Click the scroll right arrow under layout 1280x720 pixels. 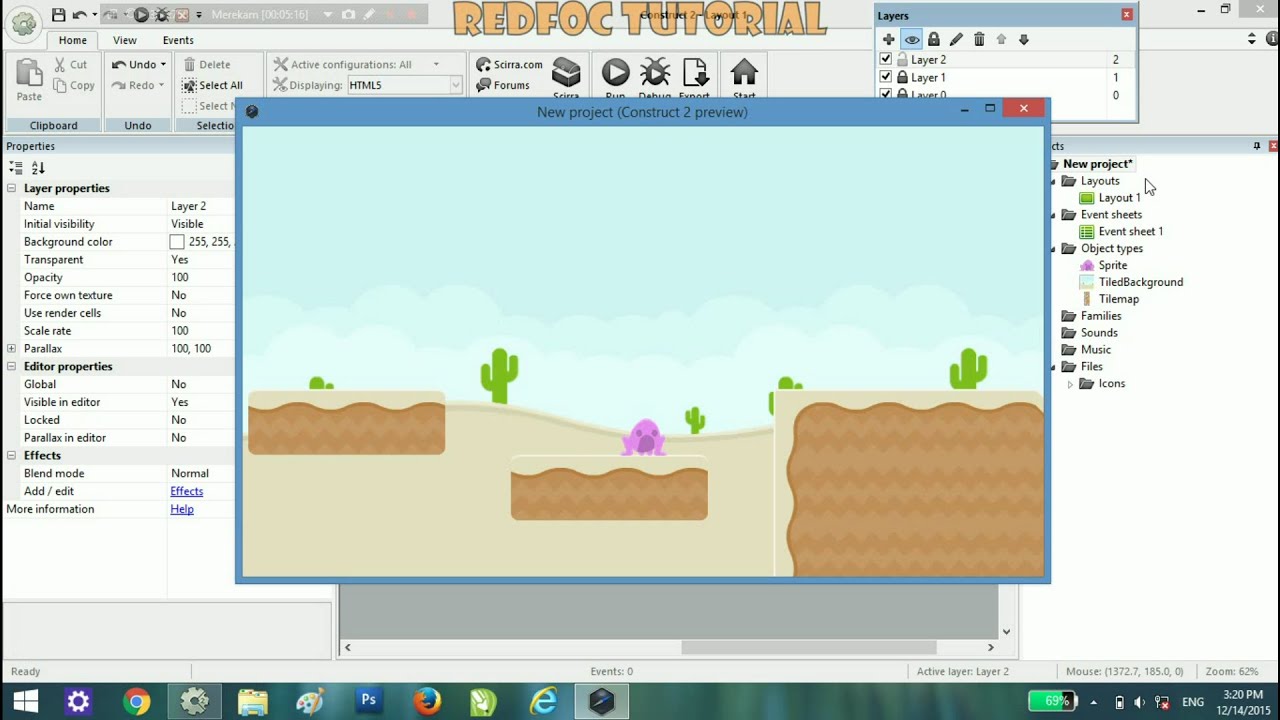(x=991, y=647)
